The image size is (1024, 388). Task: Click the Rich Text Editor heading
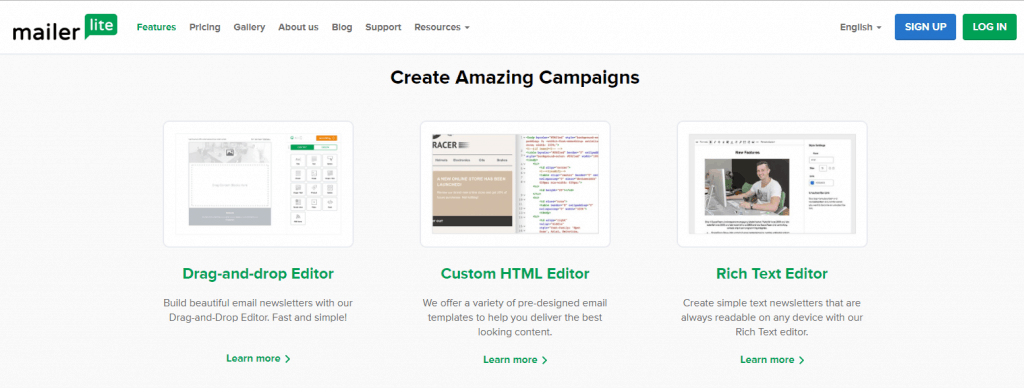(772, 273)
